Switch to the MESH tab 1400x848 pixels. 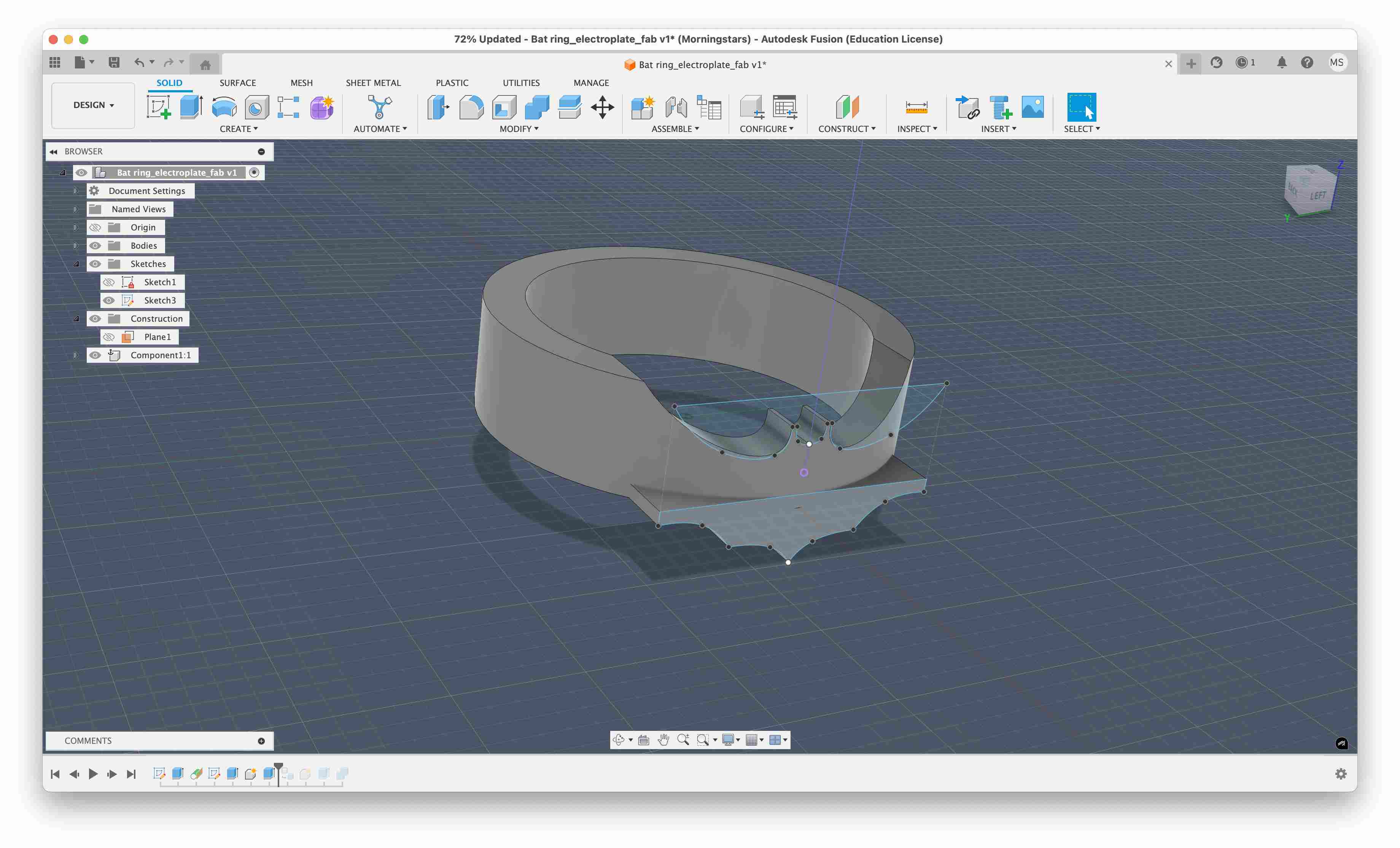[301, 83]
